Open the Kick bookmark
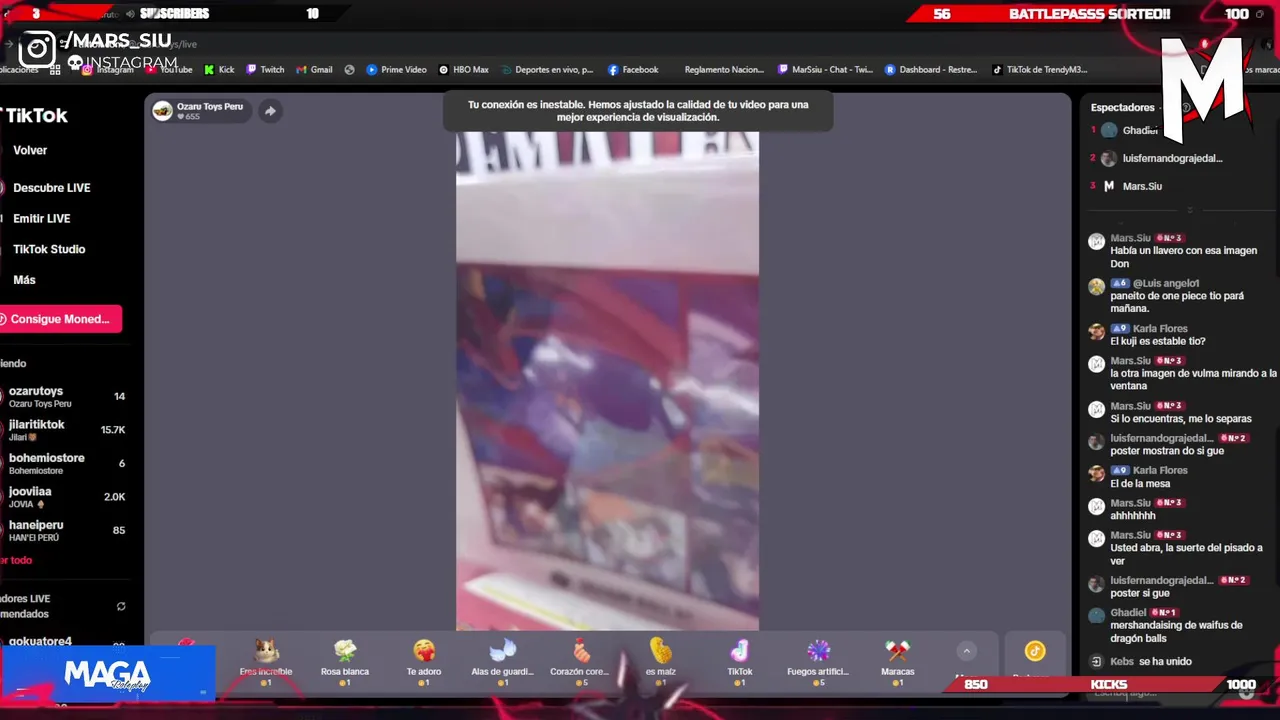Viewport: 1280px width, 720px height. pyautogui.click(x=219, y=70)
